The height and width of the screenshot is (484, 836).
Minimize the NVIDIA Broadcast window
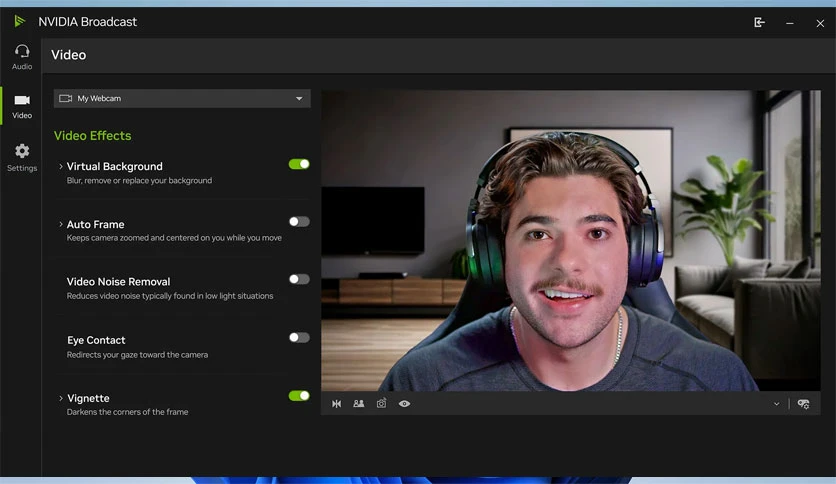click(x=790, y=23)
